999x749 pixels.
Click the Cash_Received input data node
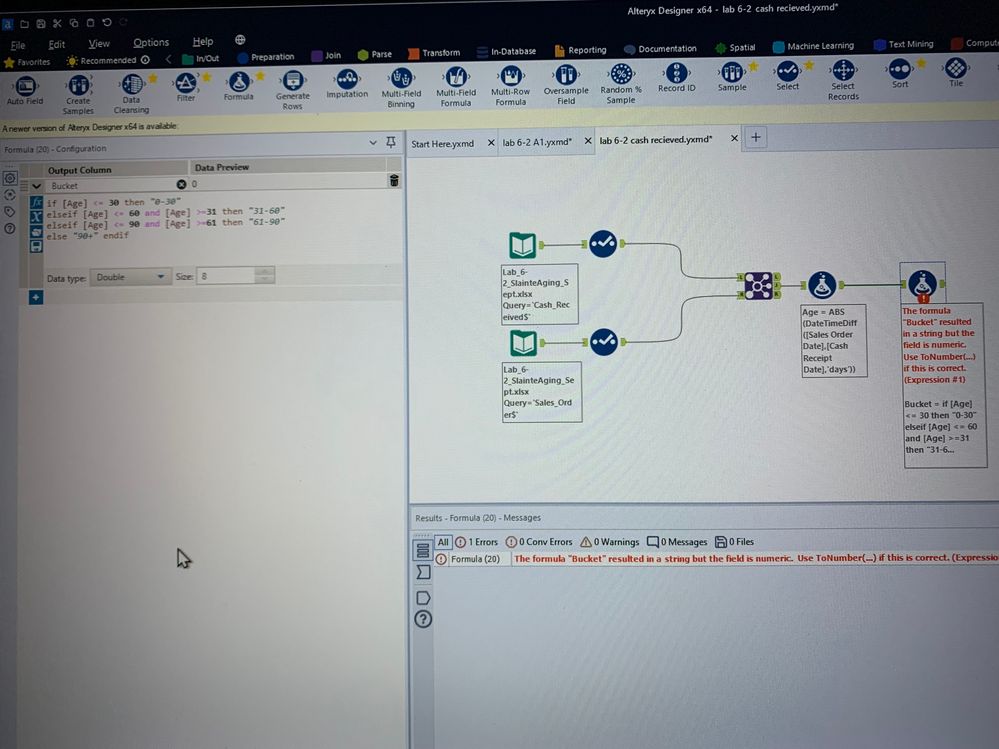pos(522,245)
